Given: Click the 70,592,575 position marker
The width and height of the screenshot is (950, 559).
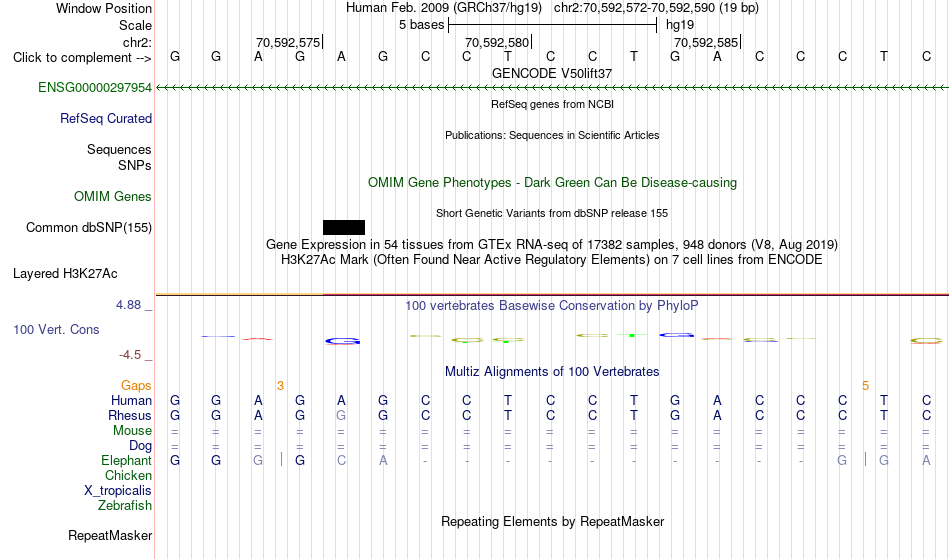Looking at the screenshot, I should [289, 42].
